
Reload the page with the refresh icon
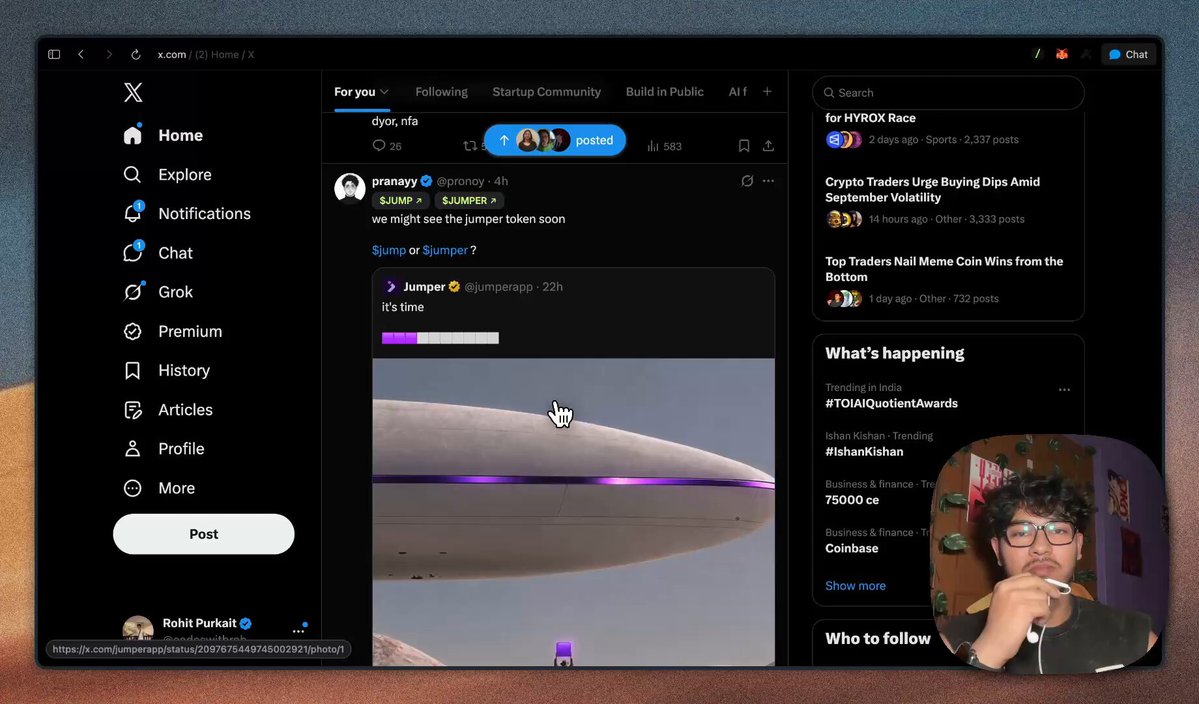(135, 54)
